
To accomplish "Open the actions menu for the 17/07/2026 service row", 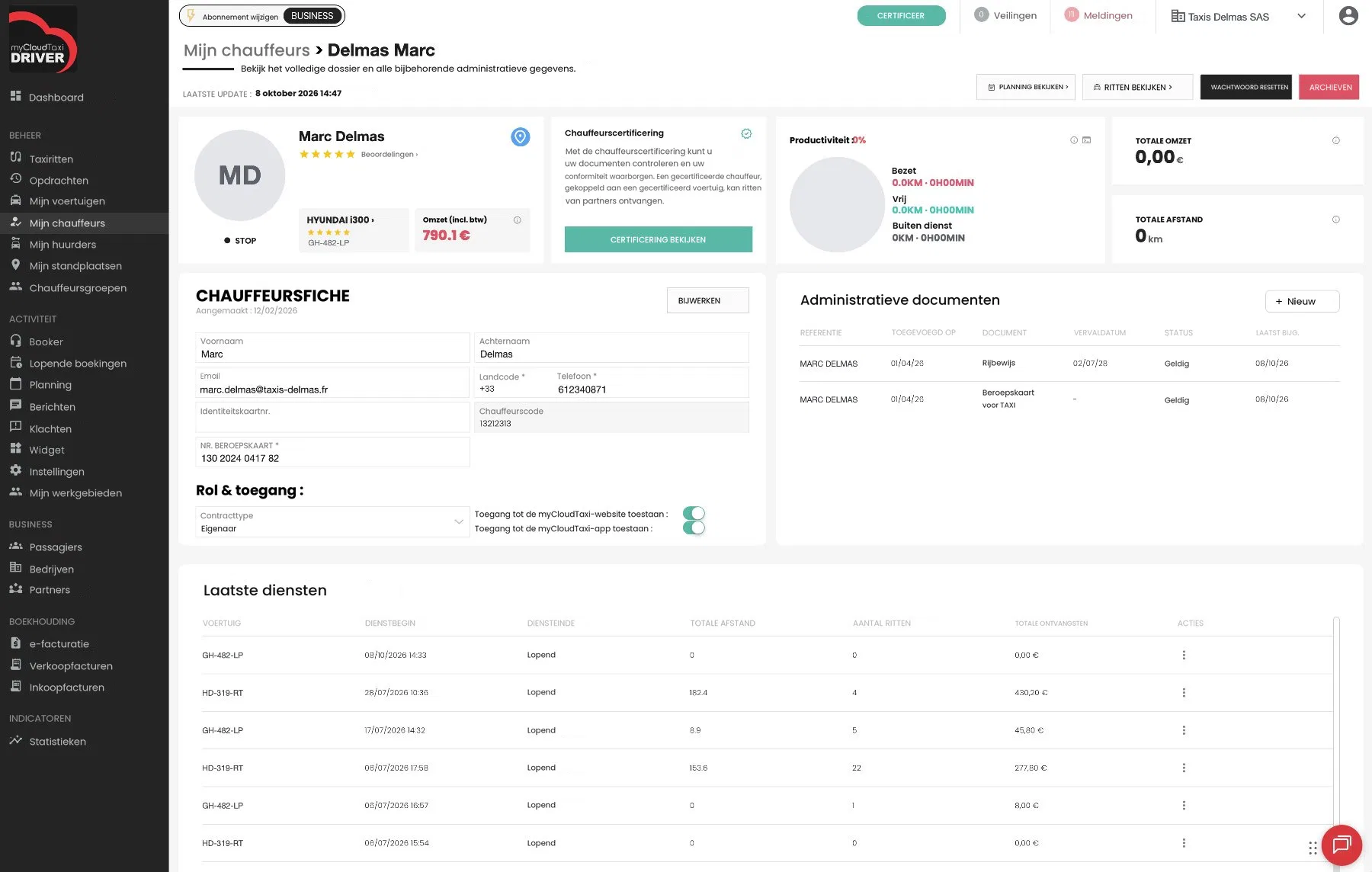I will [x=1184, y=730].
